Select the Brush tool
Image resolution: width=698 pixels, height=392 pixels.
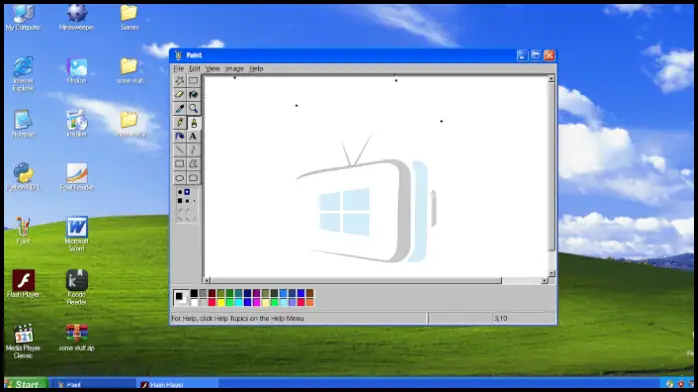(x=193, y=122)
